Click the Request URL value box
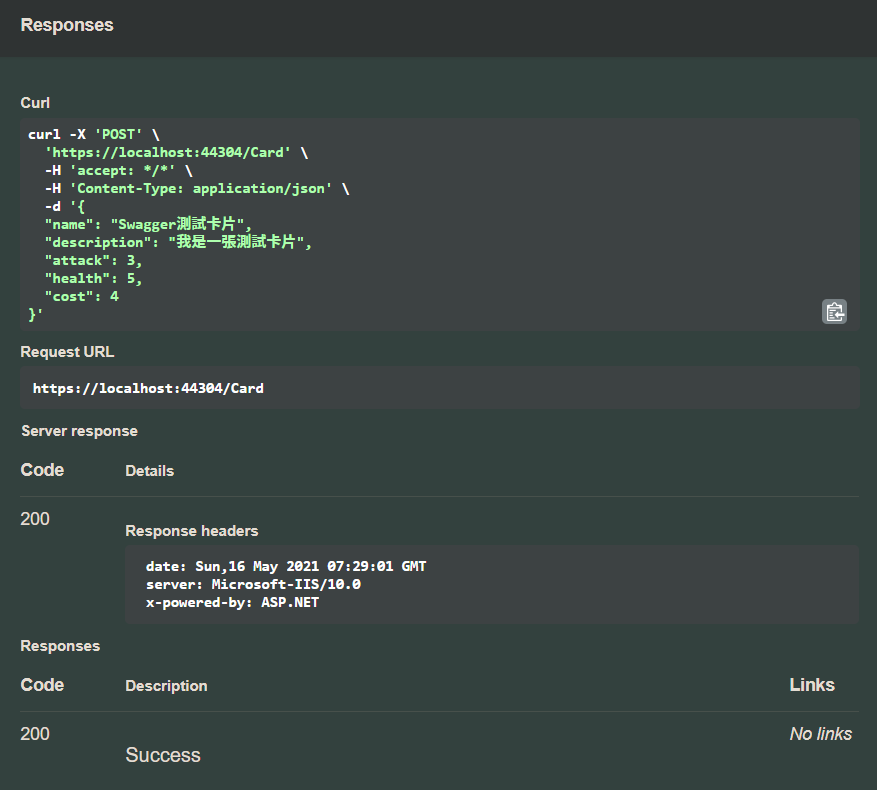 440,388
